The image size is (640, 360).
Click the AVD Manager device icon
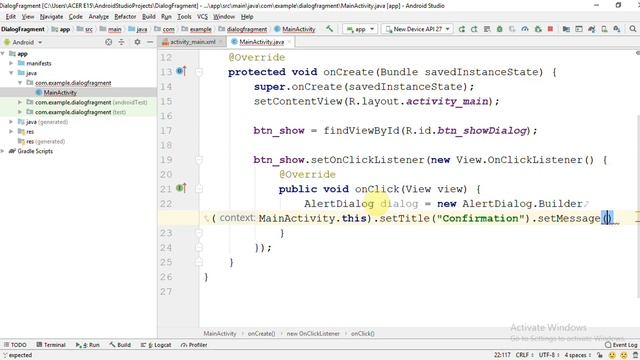604,29
